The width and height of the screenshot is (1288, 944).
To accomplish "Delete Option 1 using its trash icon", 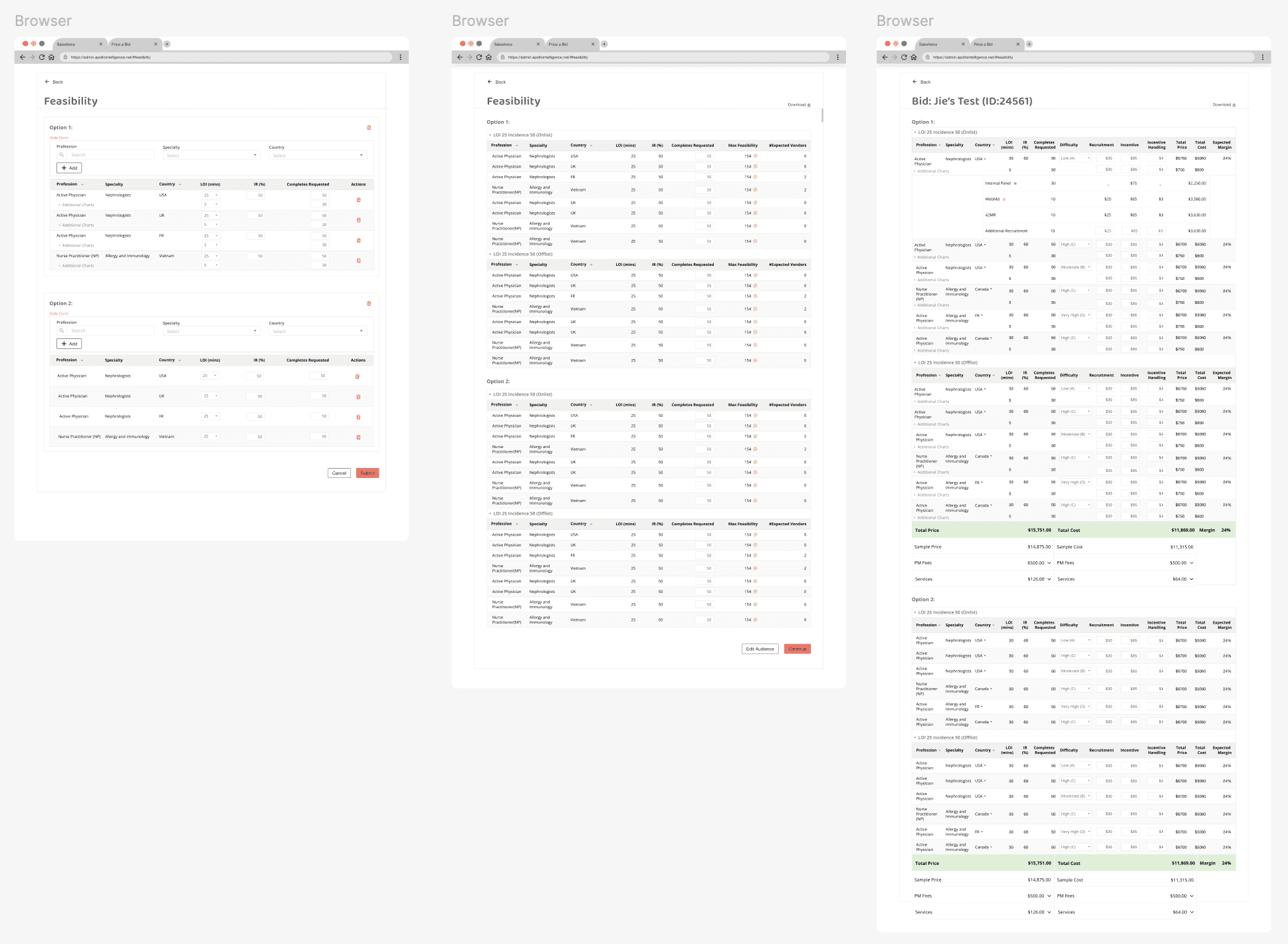I will 369,128.
